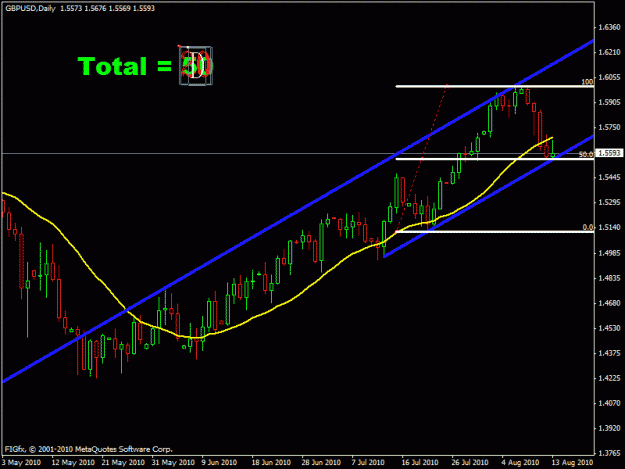This screenshot has height=469, width=625.
Task: Click the GBPUSD,Daily chart title text
Action: click(x=30, y=8)
